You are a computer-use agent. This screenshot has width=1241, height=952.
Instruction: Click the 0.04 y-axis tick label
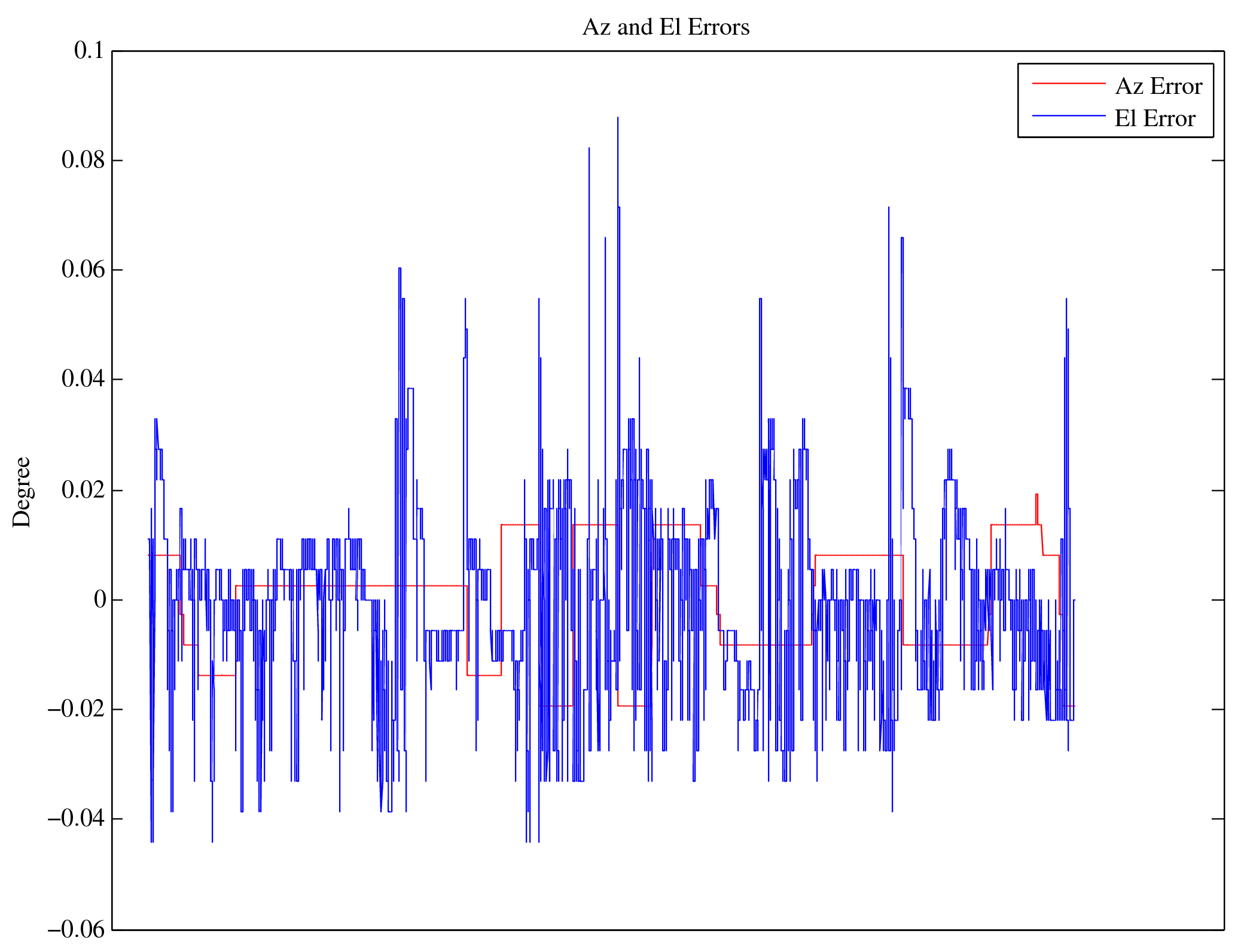pos(83,379)
